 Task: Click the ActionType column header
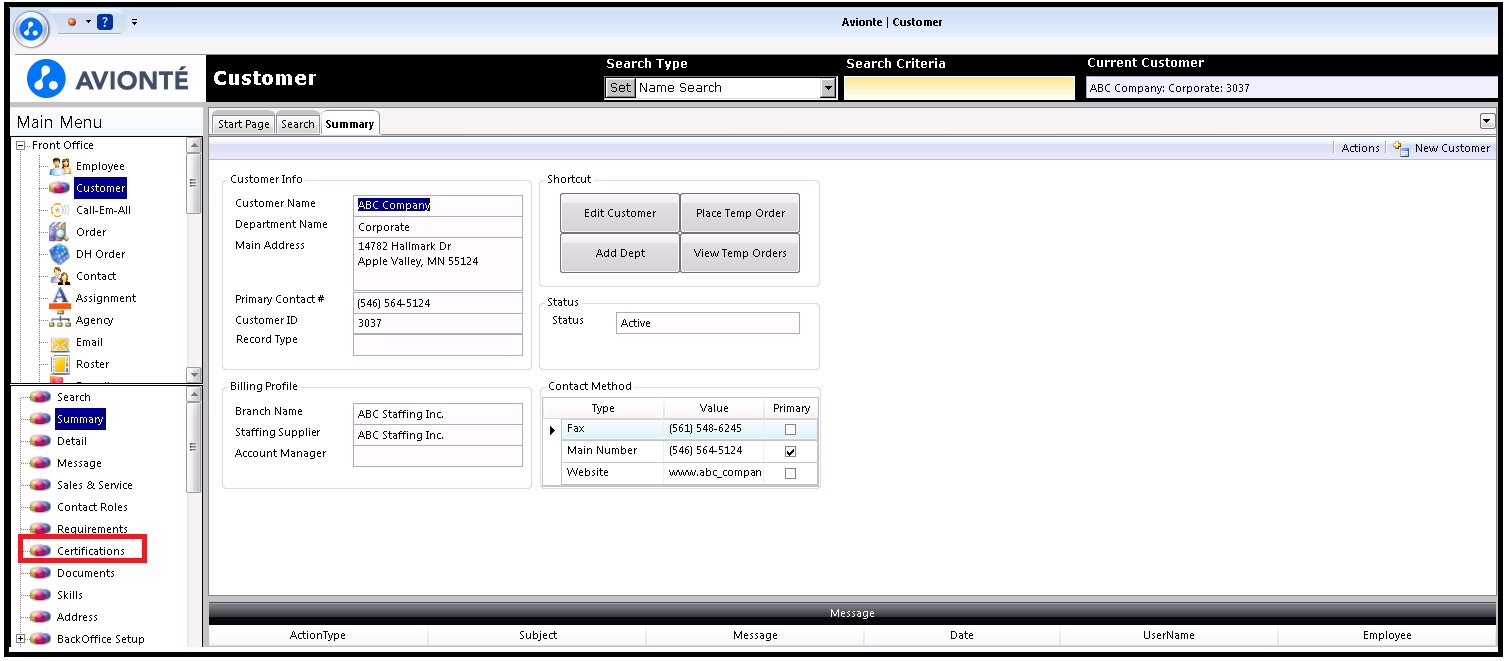pyautogui.click(x=318, y=635)
